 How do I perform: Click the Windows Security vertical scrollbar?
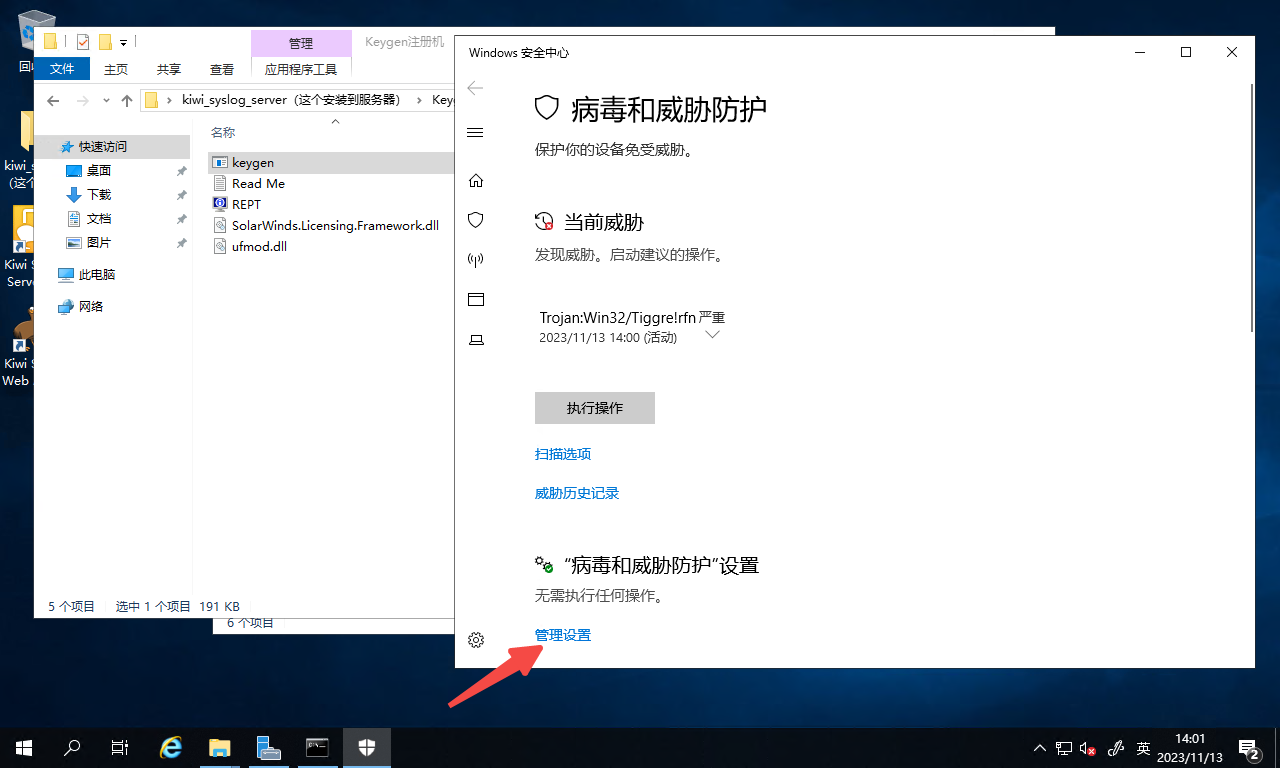coord(1252,210)
